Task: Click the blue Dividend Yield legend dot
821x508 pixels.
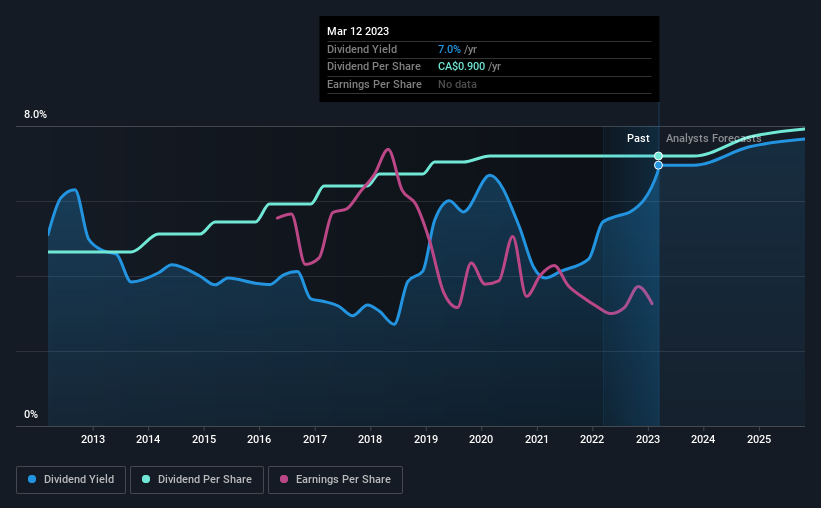Action: click(x=32, y=479)
